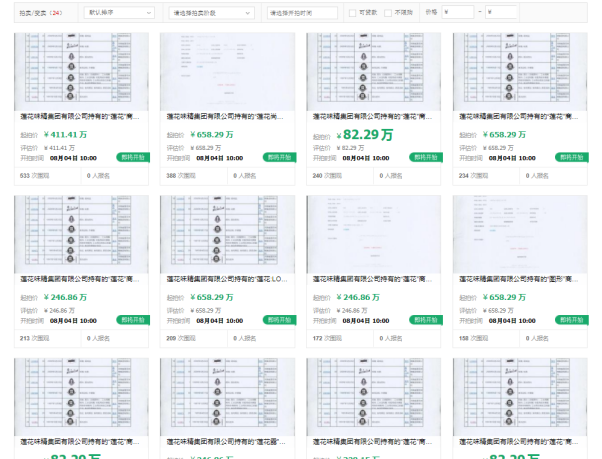The height and width of the screenshot is (459, 602).
Task: Click the 209 次围观 view count
Action: [181, 338]
